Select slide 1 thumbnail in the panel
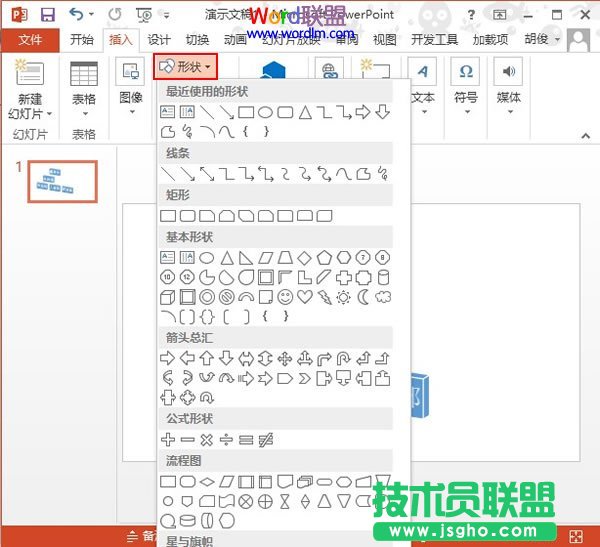This screenshot has height=547, width=600. coord(62,181)
